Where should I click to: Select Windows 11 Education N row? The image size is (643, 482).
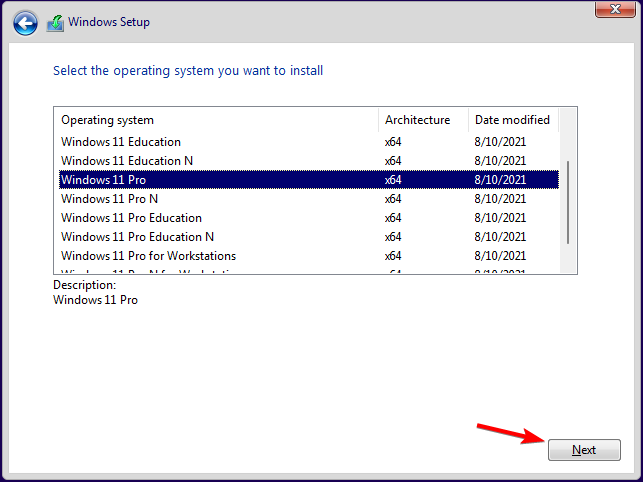pos(309,161)
